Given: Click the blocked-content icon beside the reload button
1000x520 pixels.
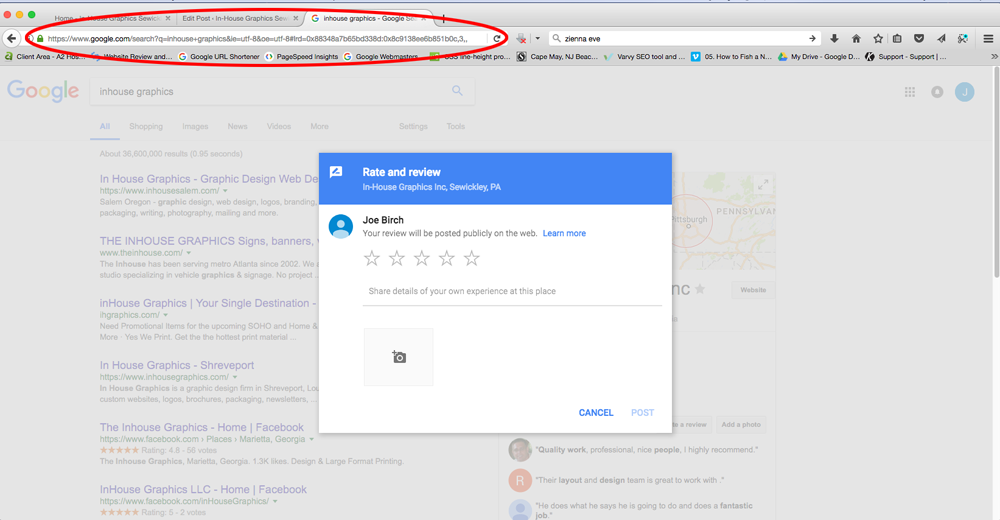Looking at the screenshot, I should (521, 39).
